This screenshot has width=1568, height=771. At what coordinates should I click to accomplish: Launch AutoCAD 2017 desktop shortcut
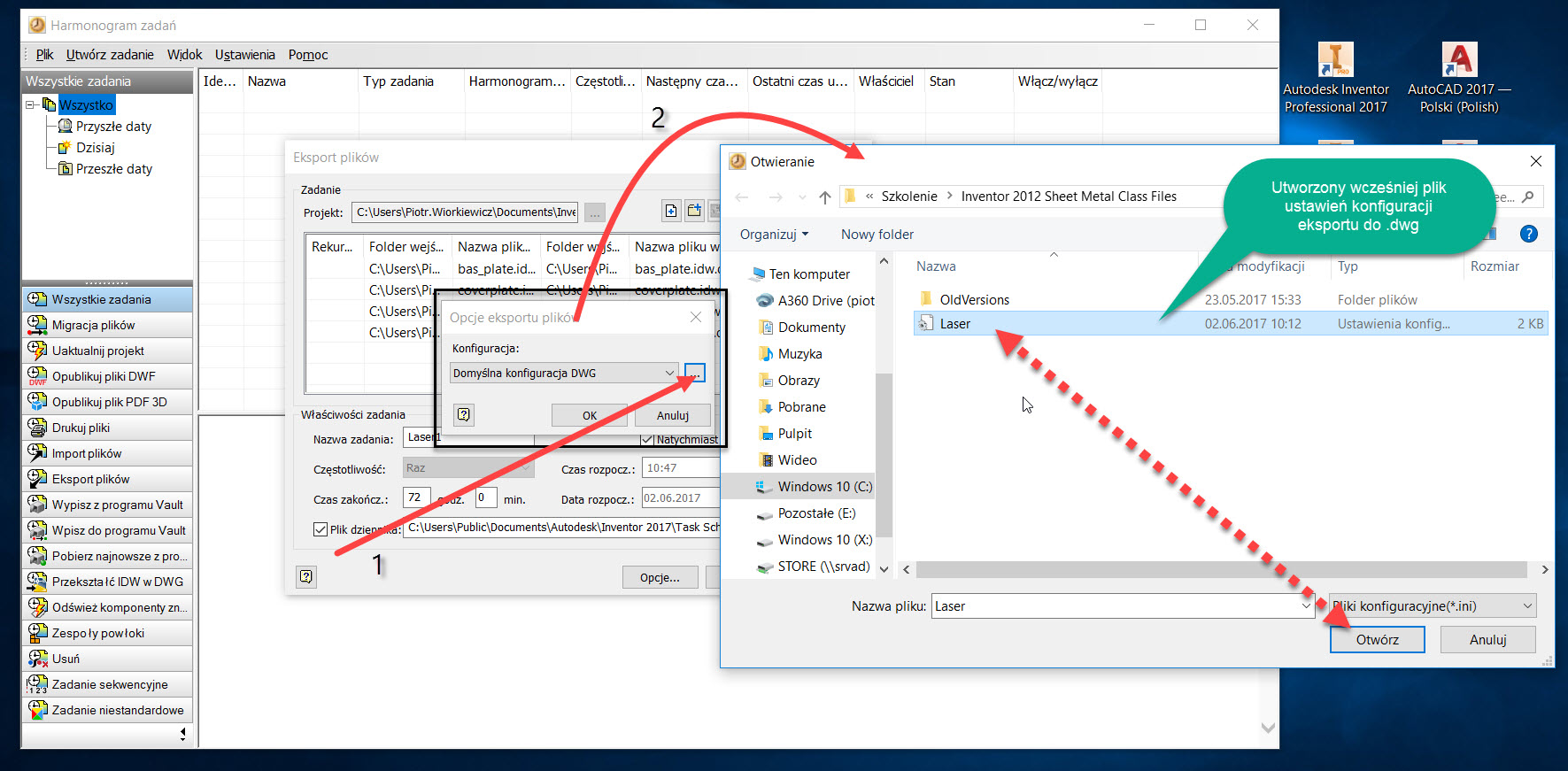coord(1458,62)
